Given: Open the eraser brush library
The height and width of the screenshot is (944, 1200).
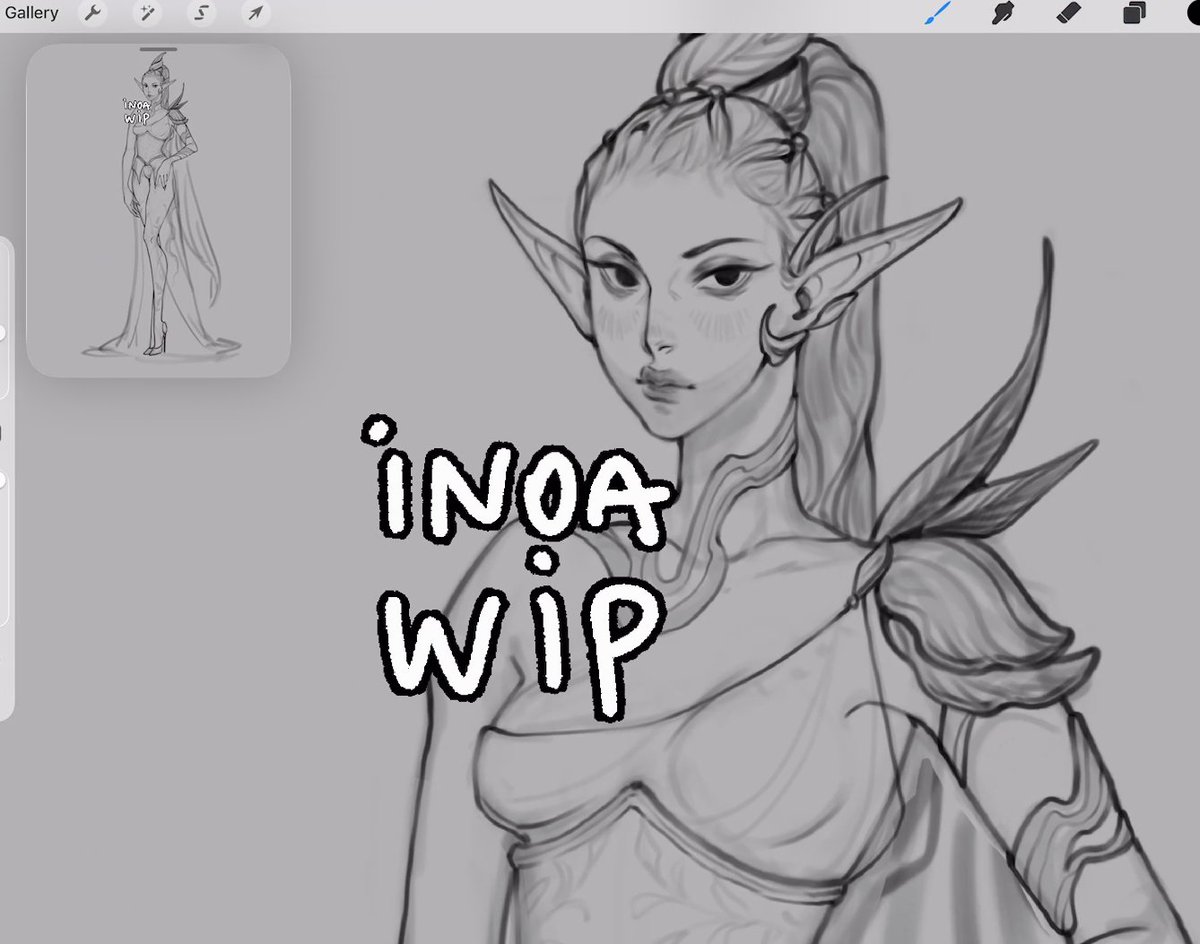Looking at the screenshot, I should coord(1068,13).
